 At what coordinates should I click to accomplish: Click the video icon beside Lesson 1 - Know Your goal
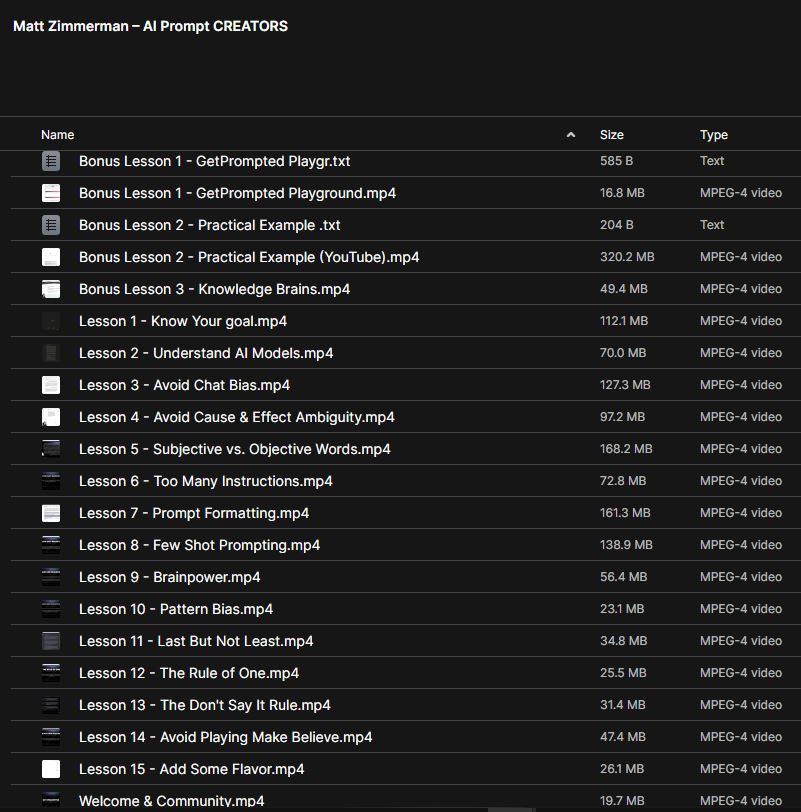coord(51,321)
